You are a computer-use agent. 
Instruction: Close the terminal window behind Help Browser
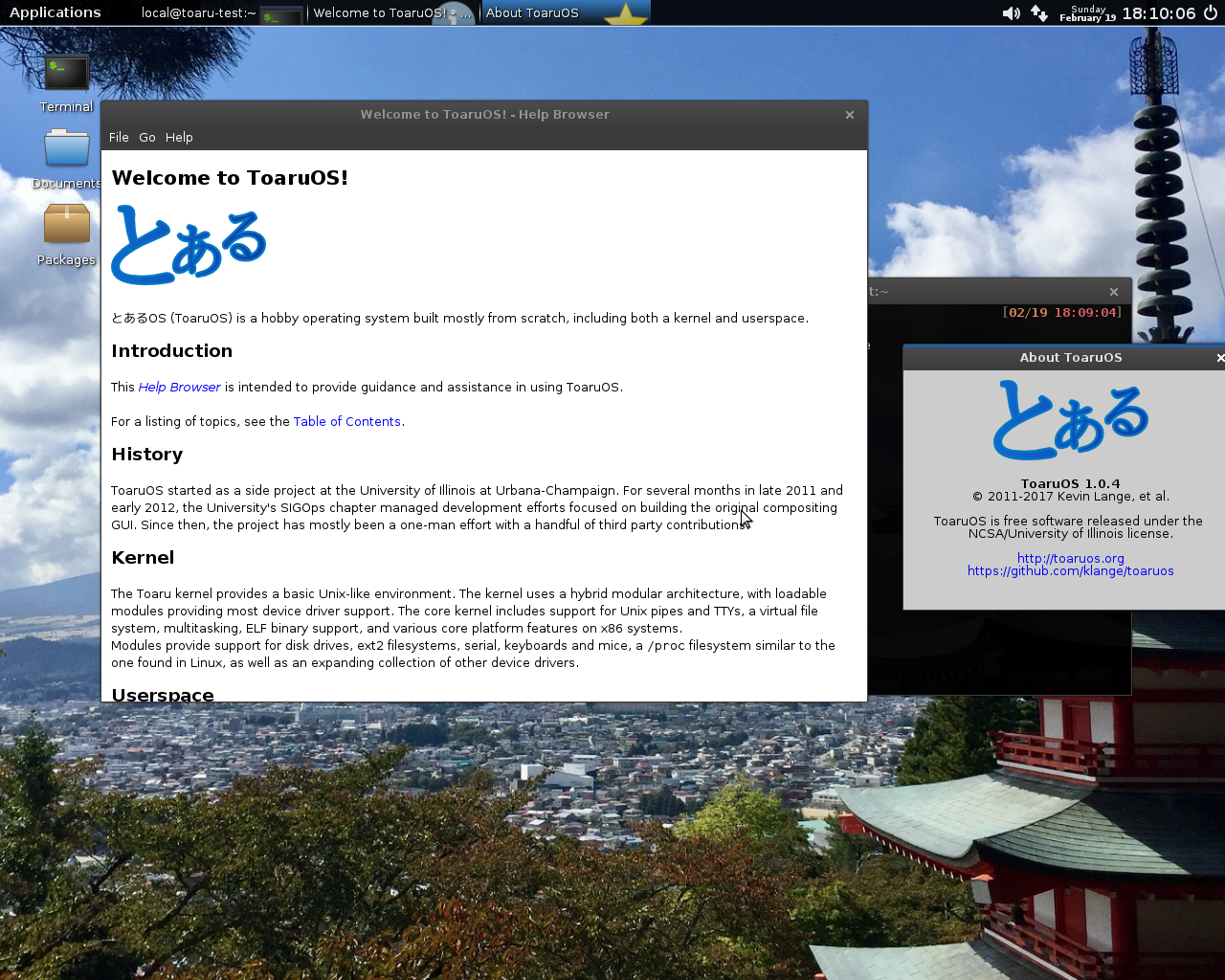pos(1114,292)
